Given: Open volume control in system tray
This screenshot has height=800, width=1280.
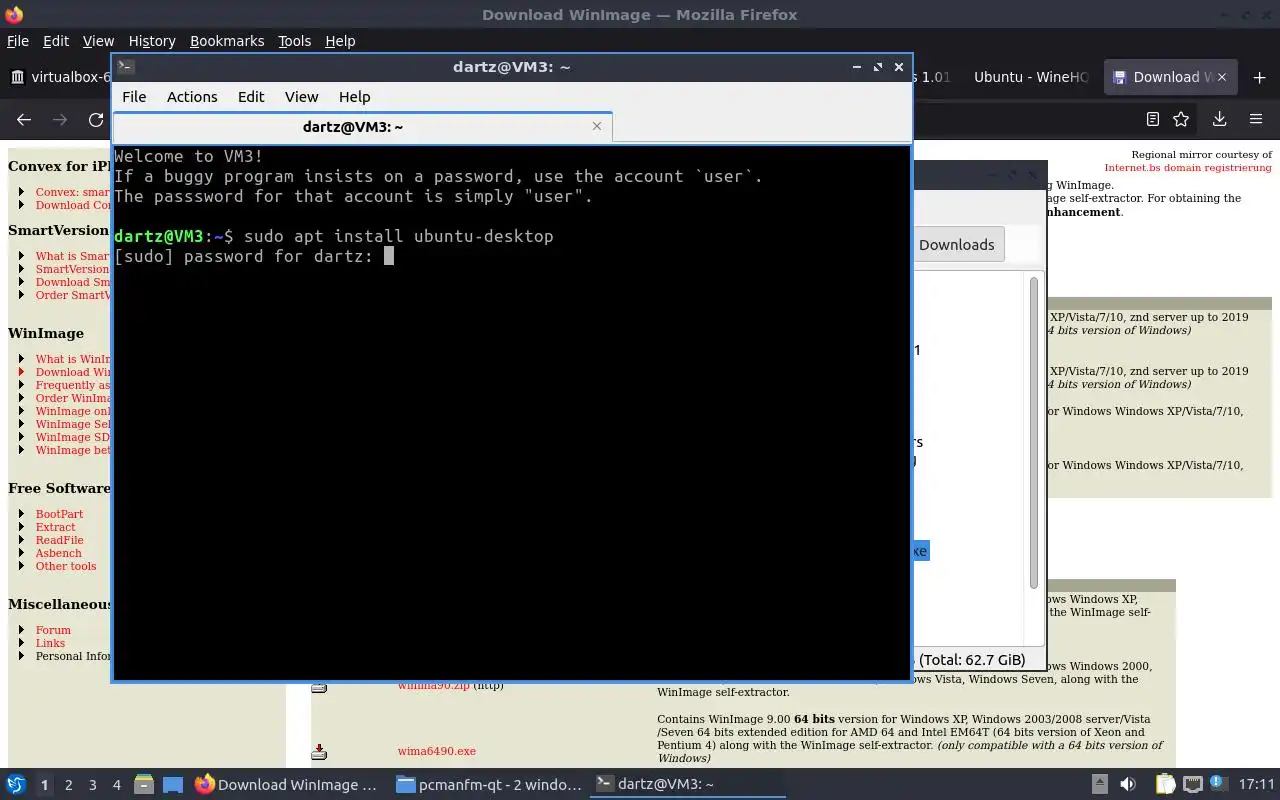Looking at the screenshot, I should (x=1128, y=785).
